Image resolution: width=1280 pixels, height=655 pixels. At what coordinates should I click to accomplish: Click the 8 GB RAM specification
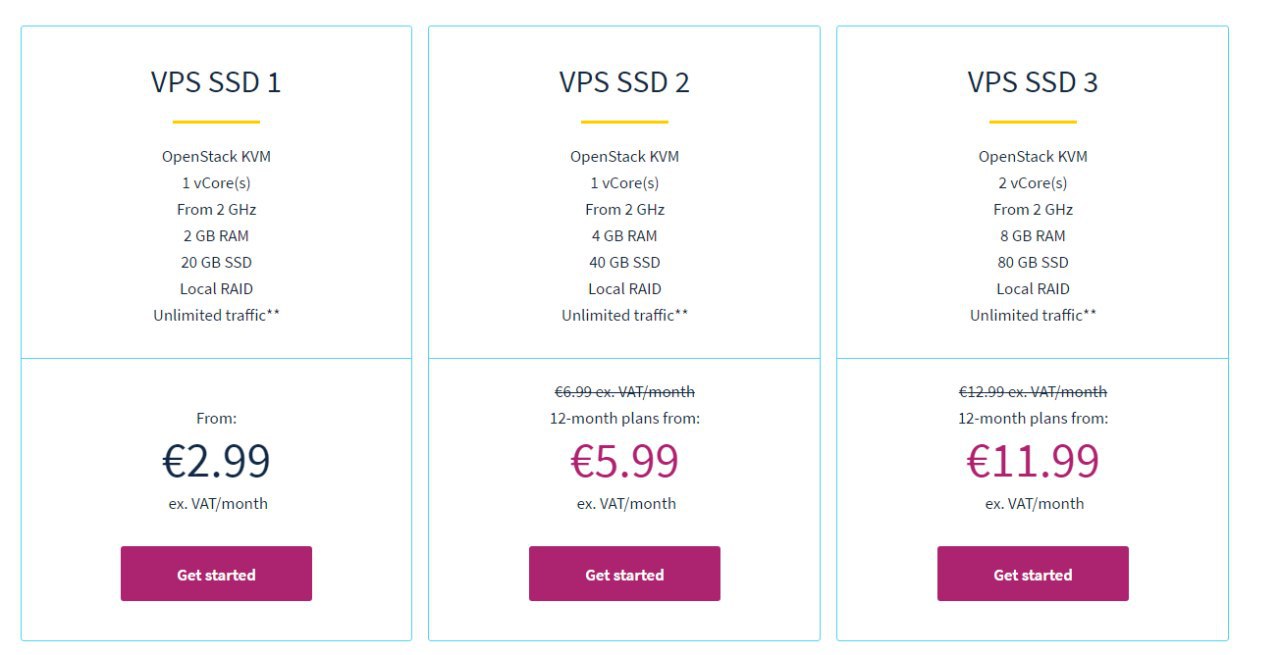[x=1032, y=236]
